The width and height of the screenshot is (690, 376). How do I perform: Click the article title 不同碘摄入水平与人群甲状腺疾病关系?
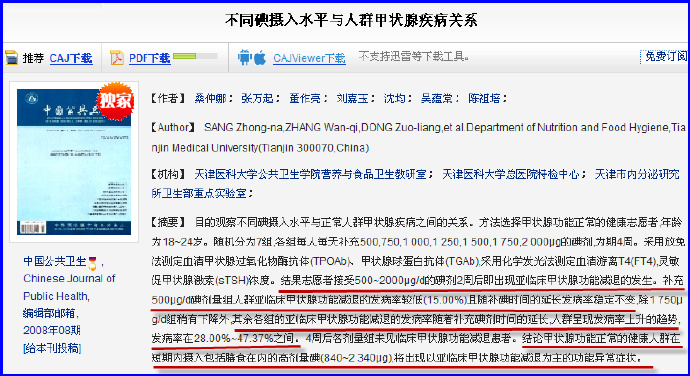coord(351,20)
